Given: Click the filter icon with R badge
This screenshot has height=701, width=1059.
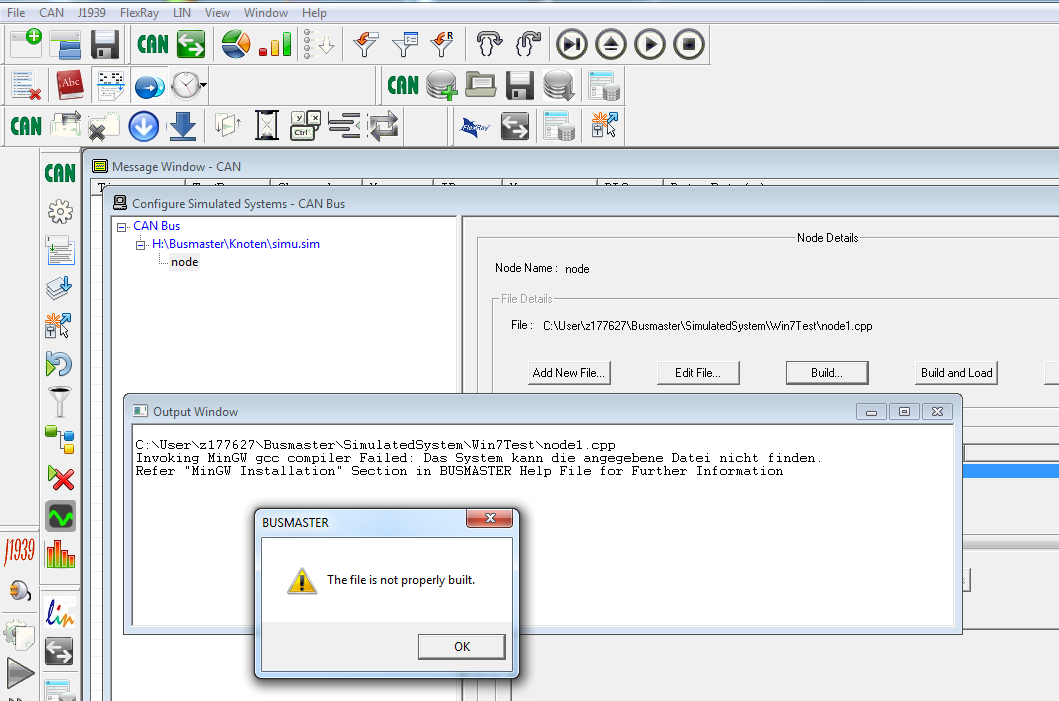Looking at the screenshot, I should point(443,45).
